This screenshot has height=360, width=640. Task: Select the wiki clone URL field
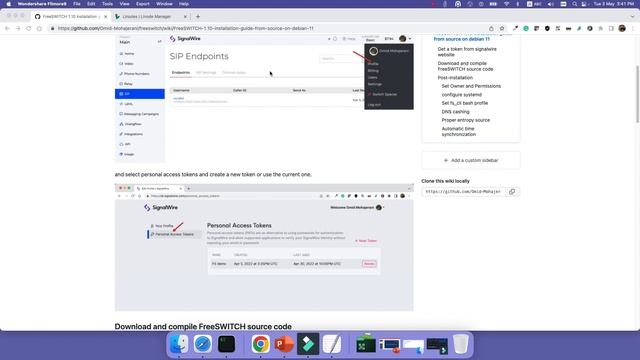tap(464, 192)
